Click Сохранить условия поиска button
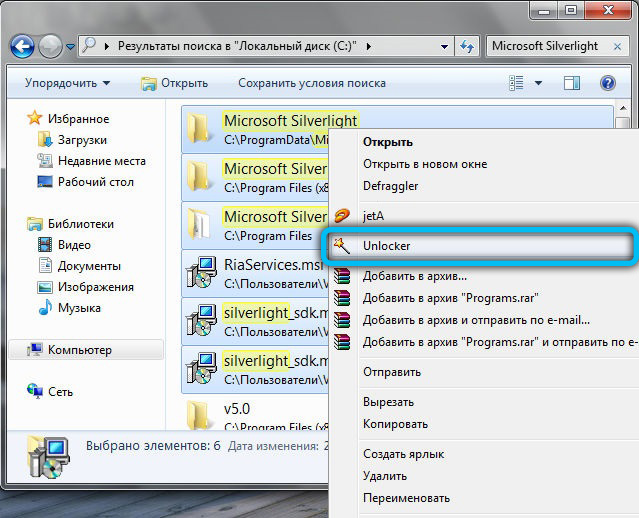Image resolution: width=639 pixels, height=518 pixels. [x=311, y=83]
